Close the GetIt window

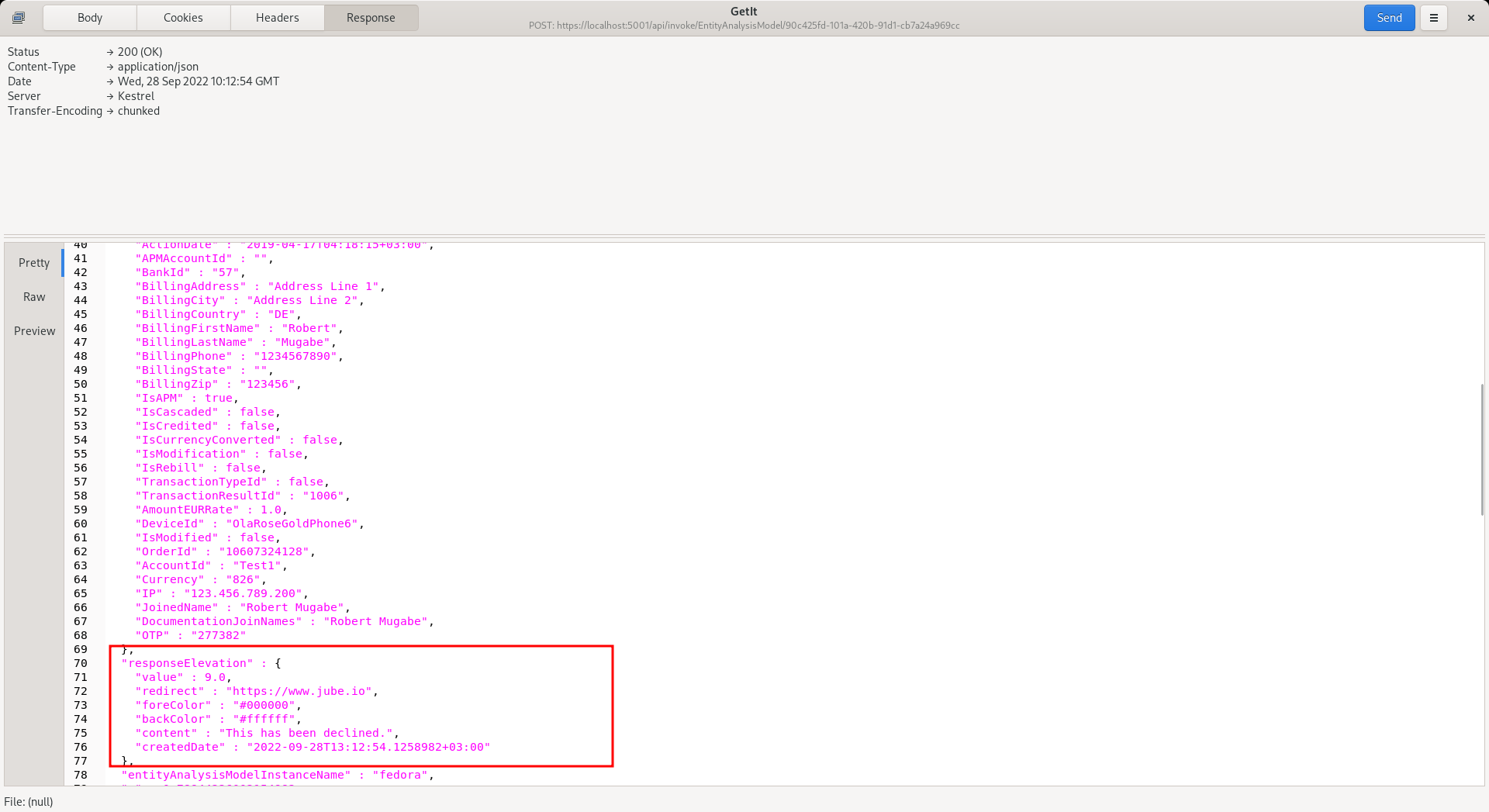pyautogui.click(x=1470, y=18)
